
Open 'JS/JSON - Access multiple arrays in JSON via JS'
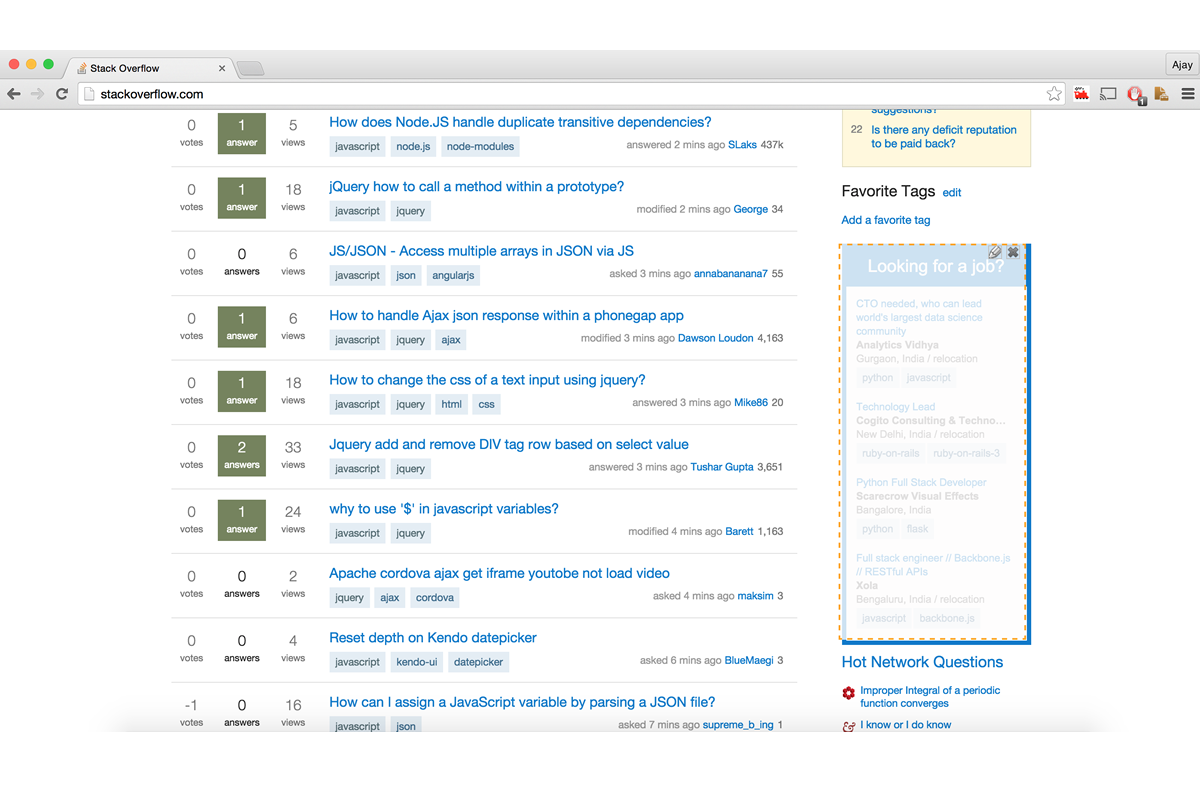pyautogui.click(x=481, y=251)
